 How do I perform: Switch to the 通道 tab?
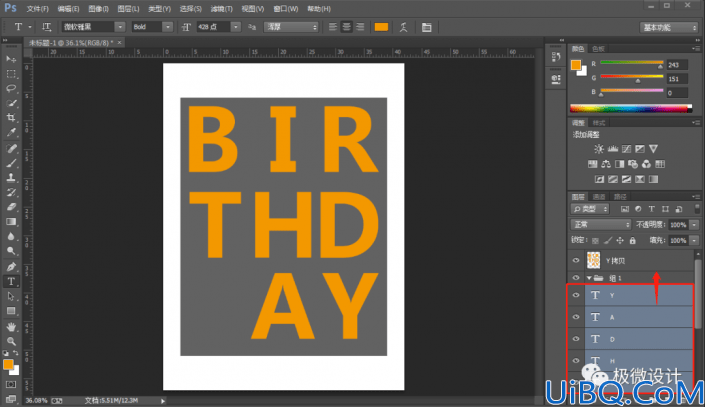pyautogui.click(x=598, y=197)
